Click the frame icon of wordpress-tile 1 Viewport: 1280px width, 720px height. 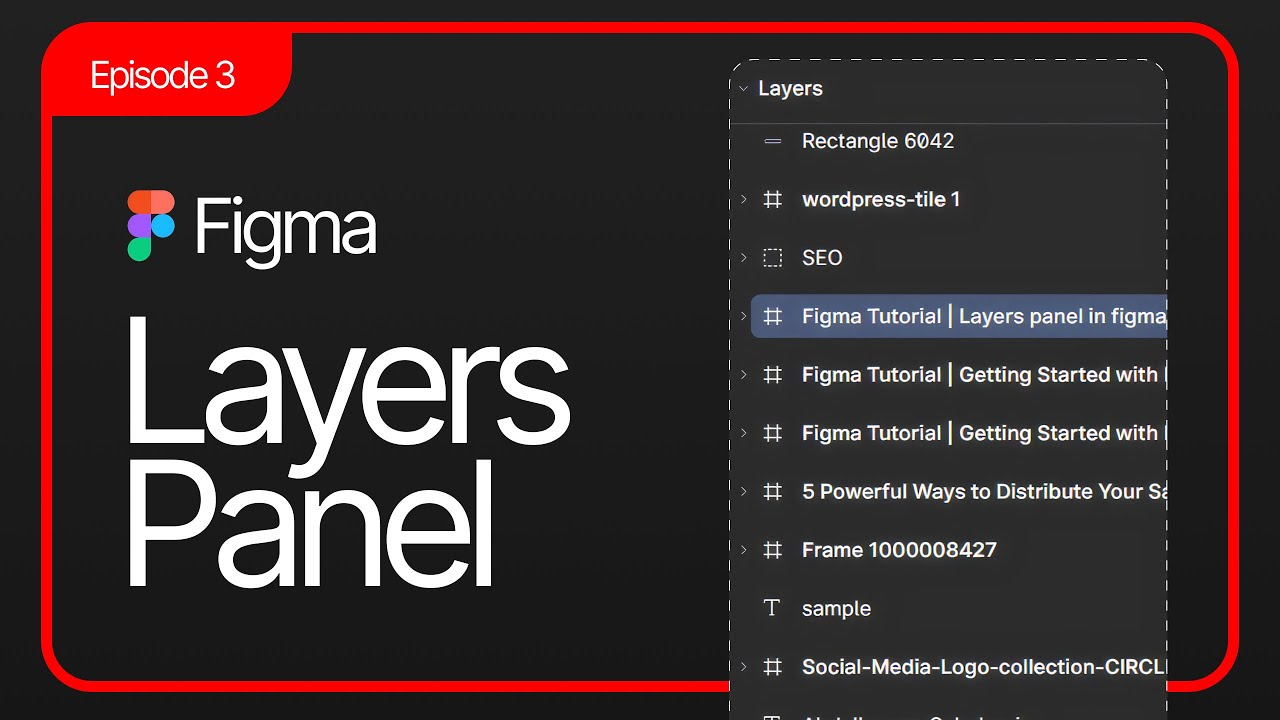(x=772, y=200)
